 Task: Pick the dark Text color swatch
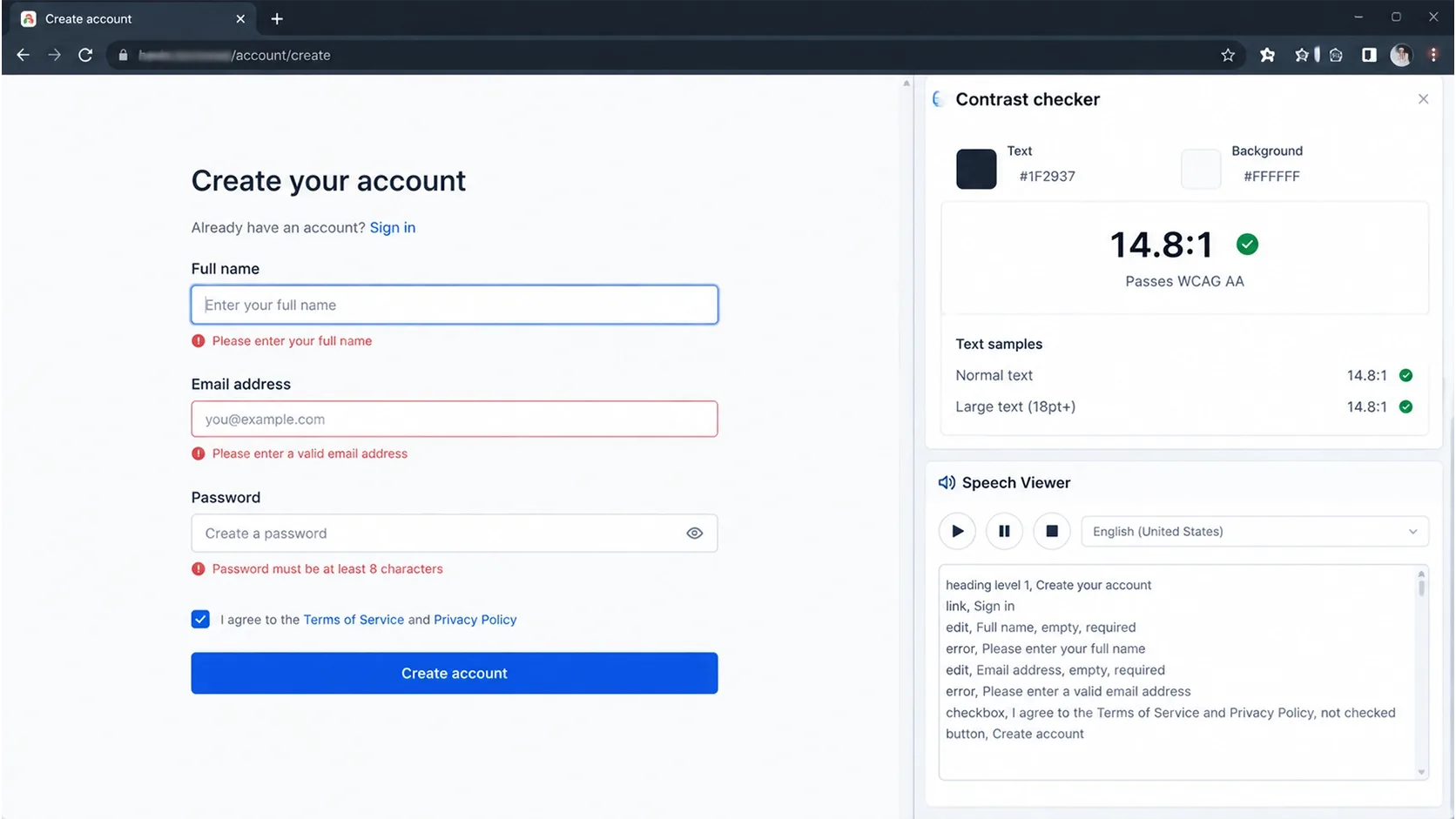coord(976,169)
